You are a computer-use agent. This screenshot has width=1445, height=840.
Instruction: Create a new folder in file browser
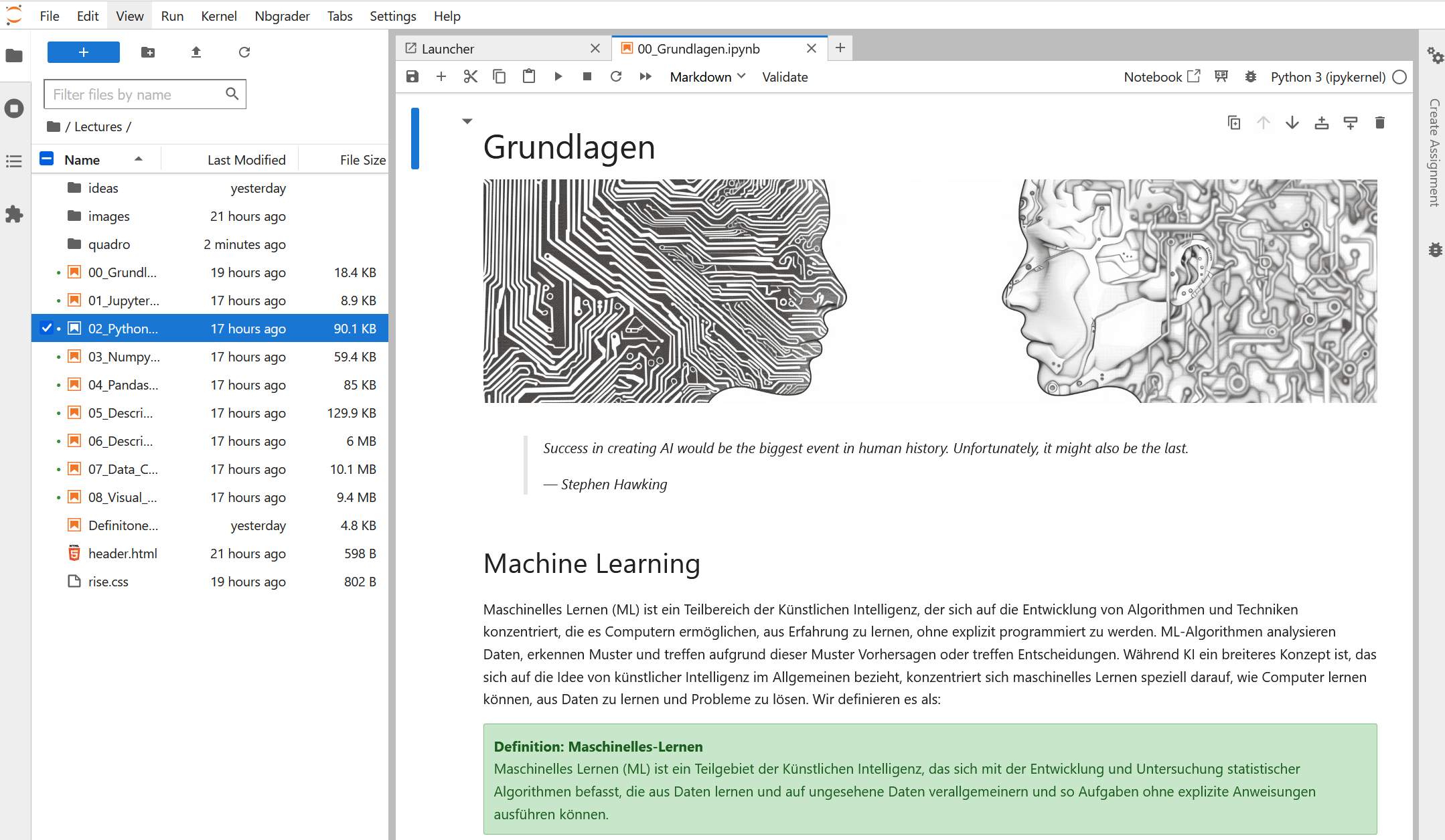pos(148,52)
